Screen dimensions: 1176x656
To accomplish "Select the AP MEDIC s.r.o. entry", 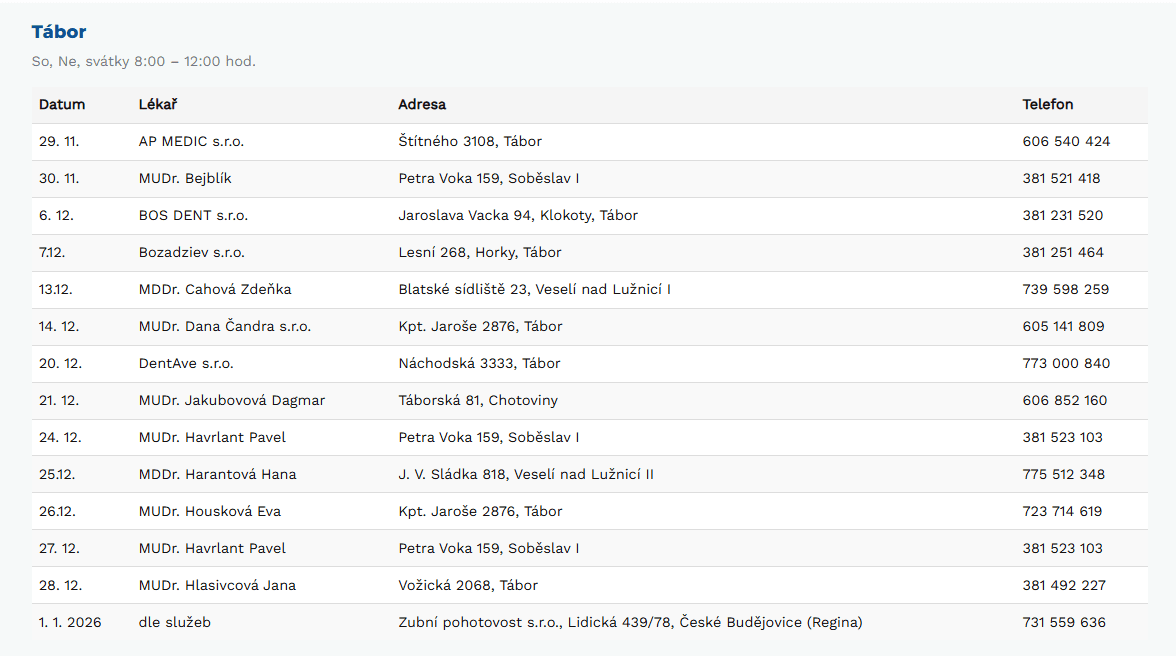I will (191, 141).
